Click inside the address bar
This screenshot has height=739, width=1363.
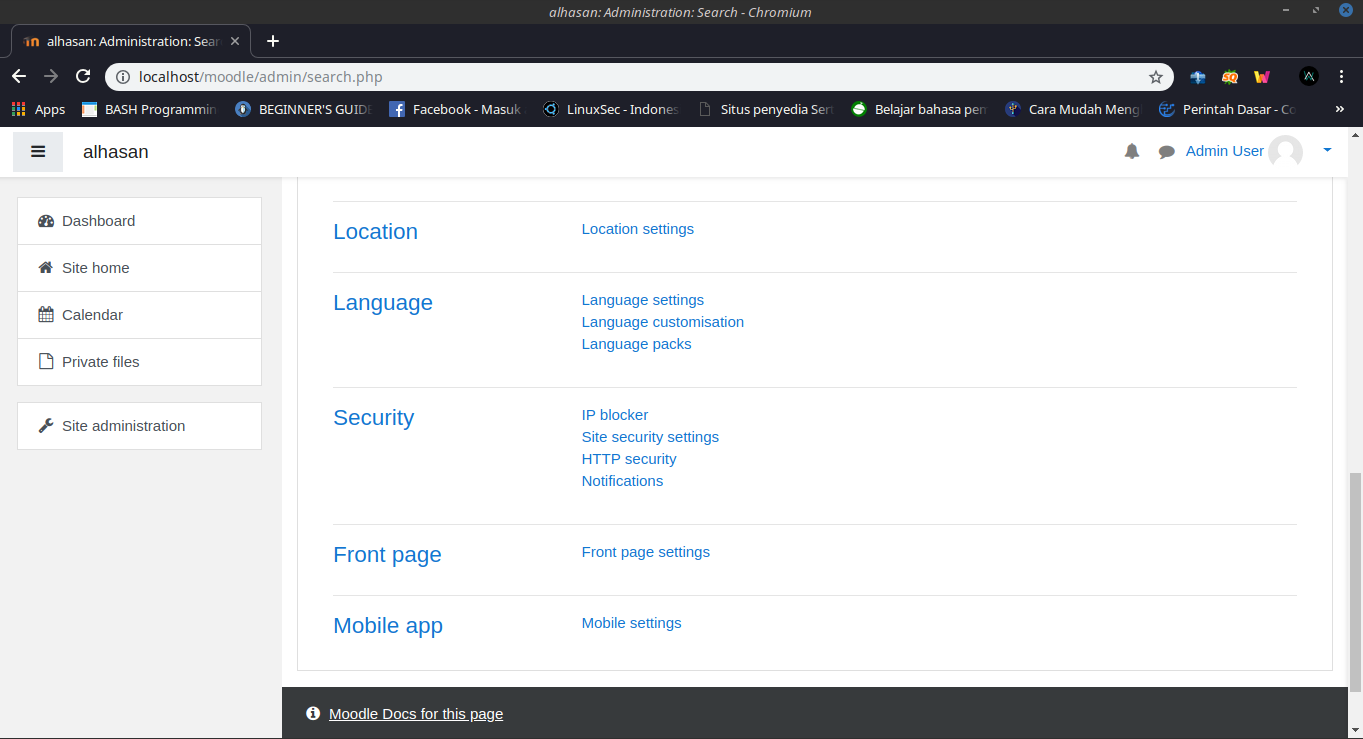click(400, 76)
